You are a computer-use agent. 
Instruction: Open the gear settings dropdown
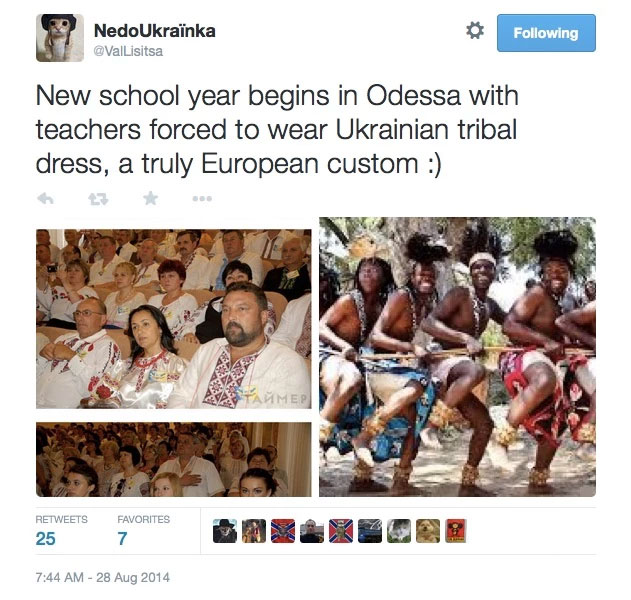click(x=475, y=31)
